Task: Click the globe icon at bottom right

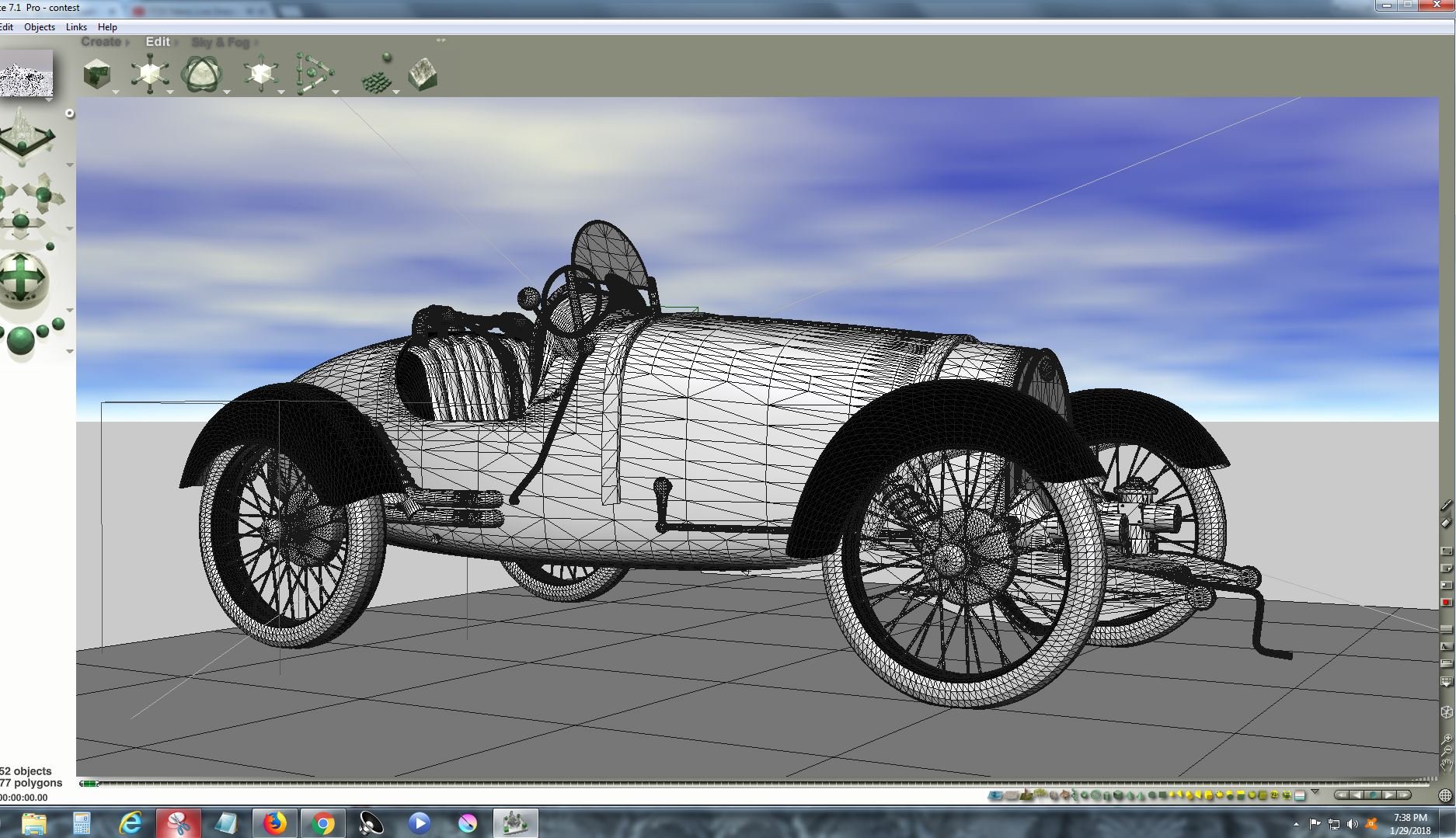Action: [1445, 795]
